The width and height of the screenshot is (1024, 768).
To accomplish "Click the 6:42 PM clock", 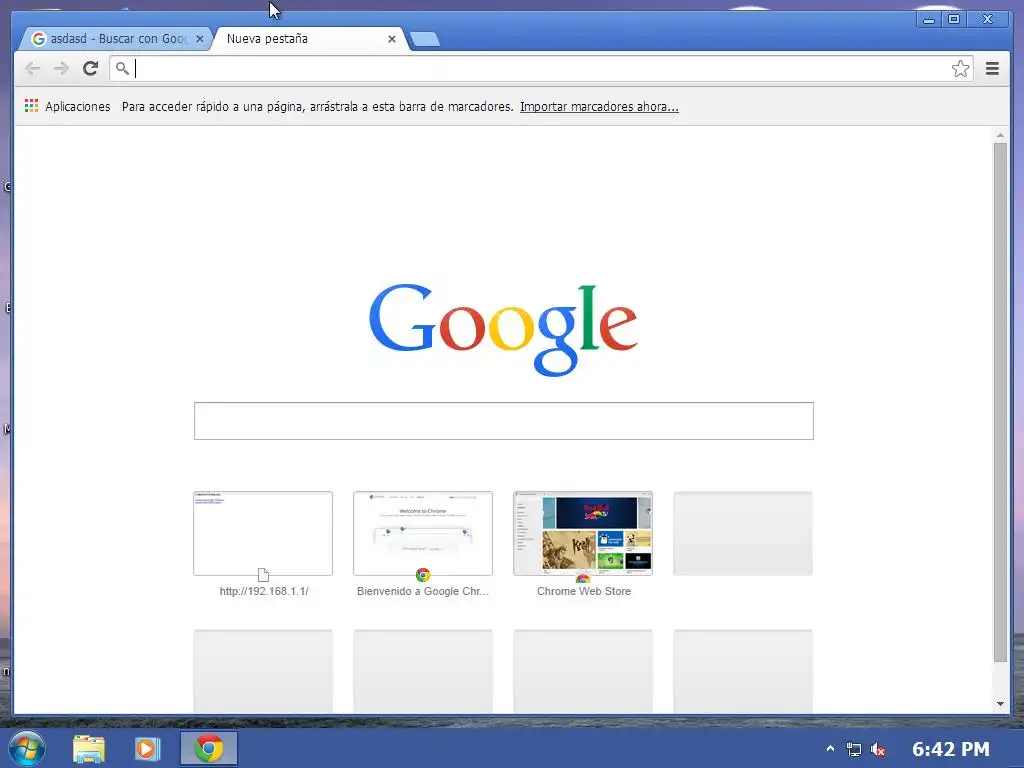I will [x=950, y=749].
